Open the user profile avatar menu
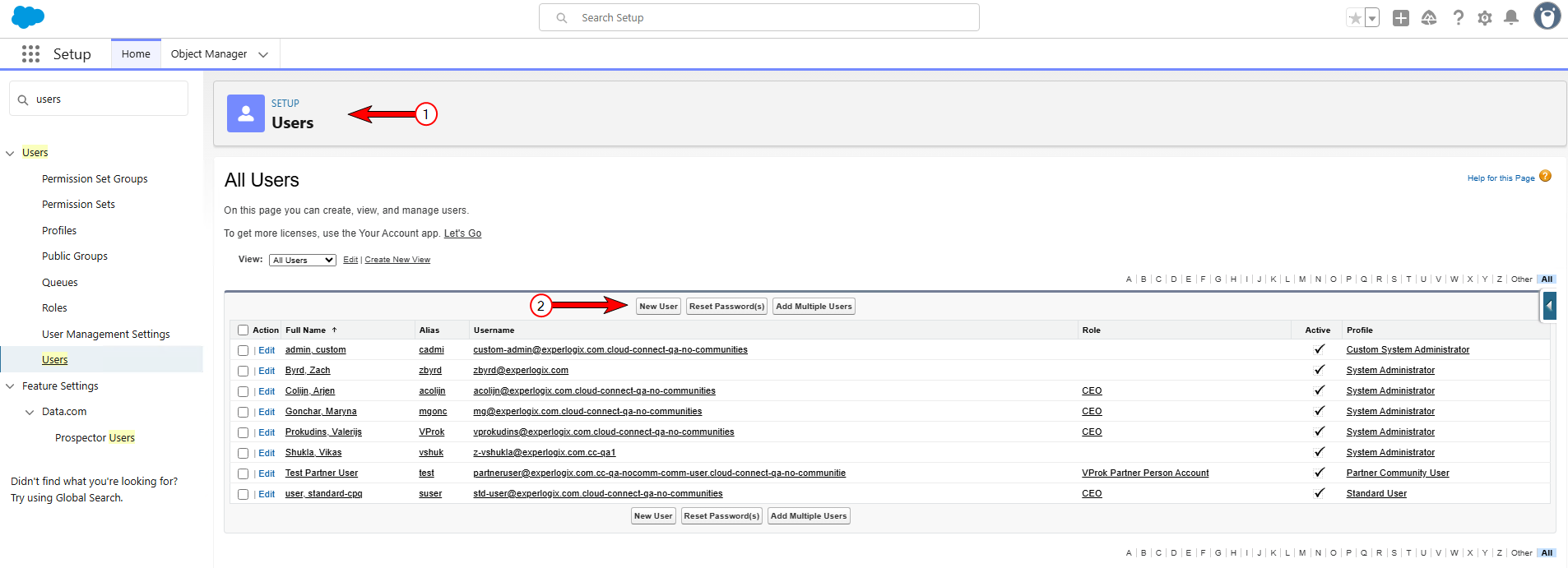1568x568 pixels. coord(1547,16)
